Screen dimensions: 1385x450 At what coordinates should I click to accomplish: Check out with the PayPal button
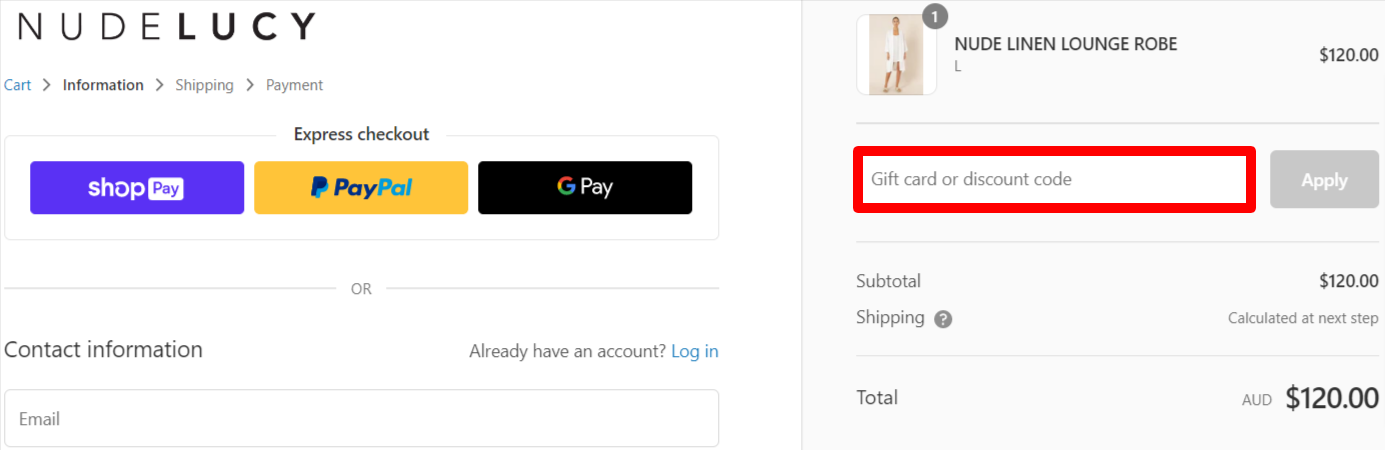point(361,188)
